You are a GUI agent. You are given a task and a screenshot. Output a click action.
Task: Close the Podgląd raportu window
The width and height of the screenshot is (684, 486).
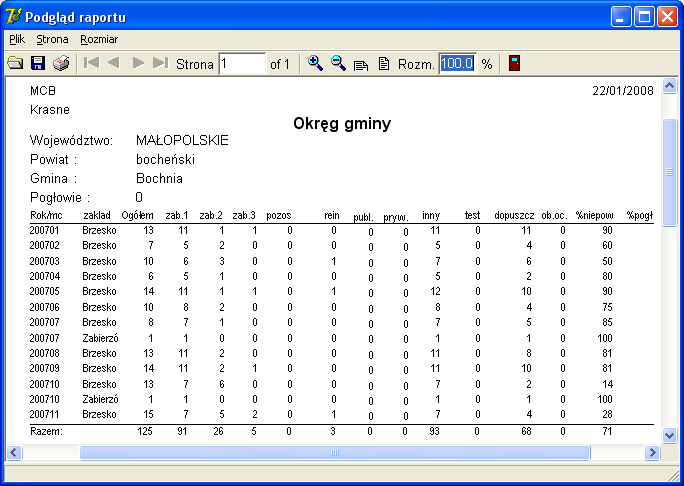[x=667, y=17]
